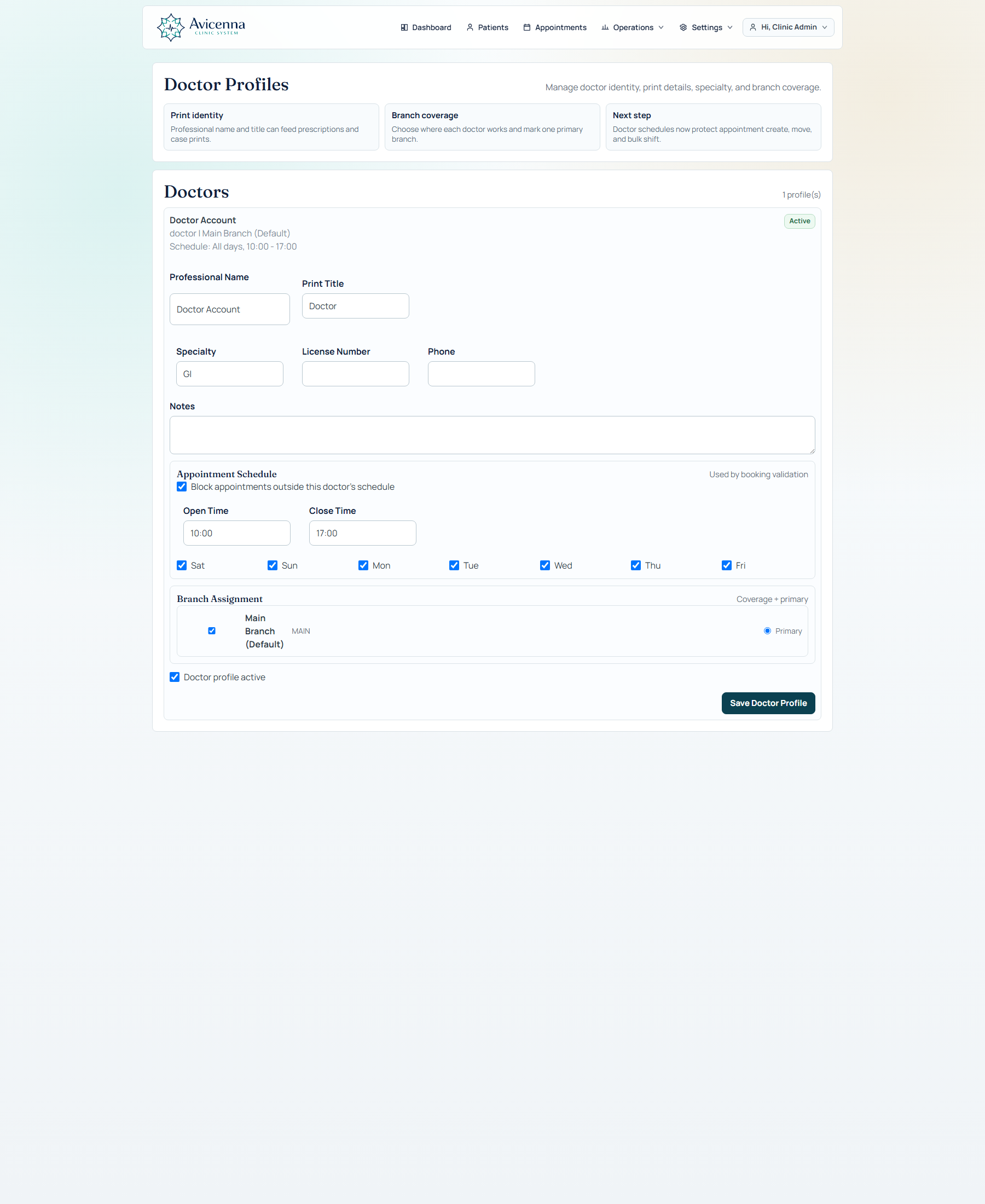This screenshot has width=985, height=1204.
Task: Click the Branch Assignment section title
Action: (x=219, y=599)
